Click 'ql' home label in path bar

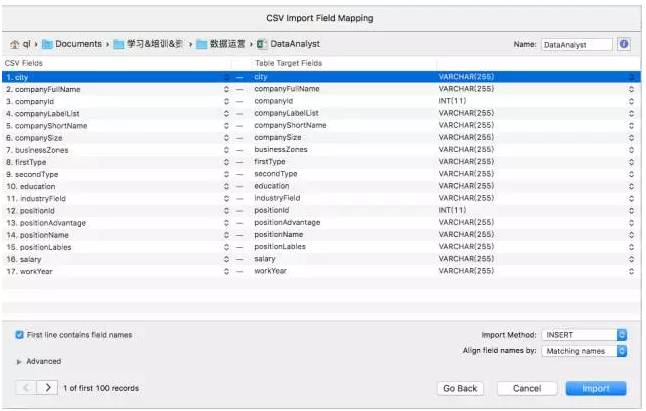point(26,44)
